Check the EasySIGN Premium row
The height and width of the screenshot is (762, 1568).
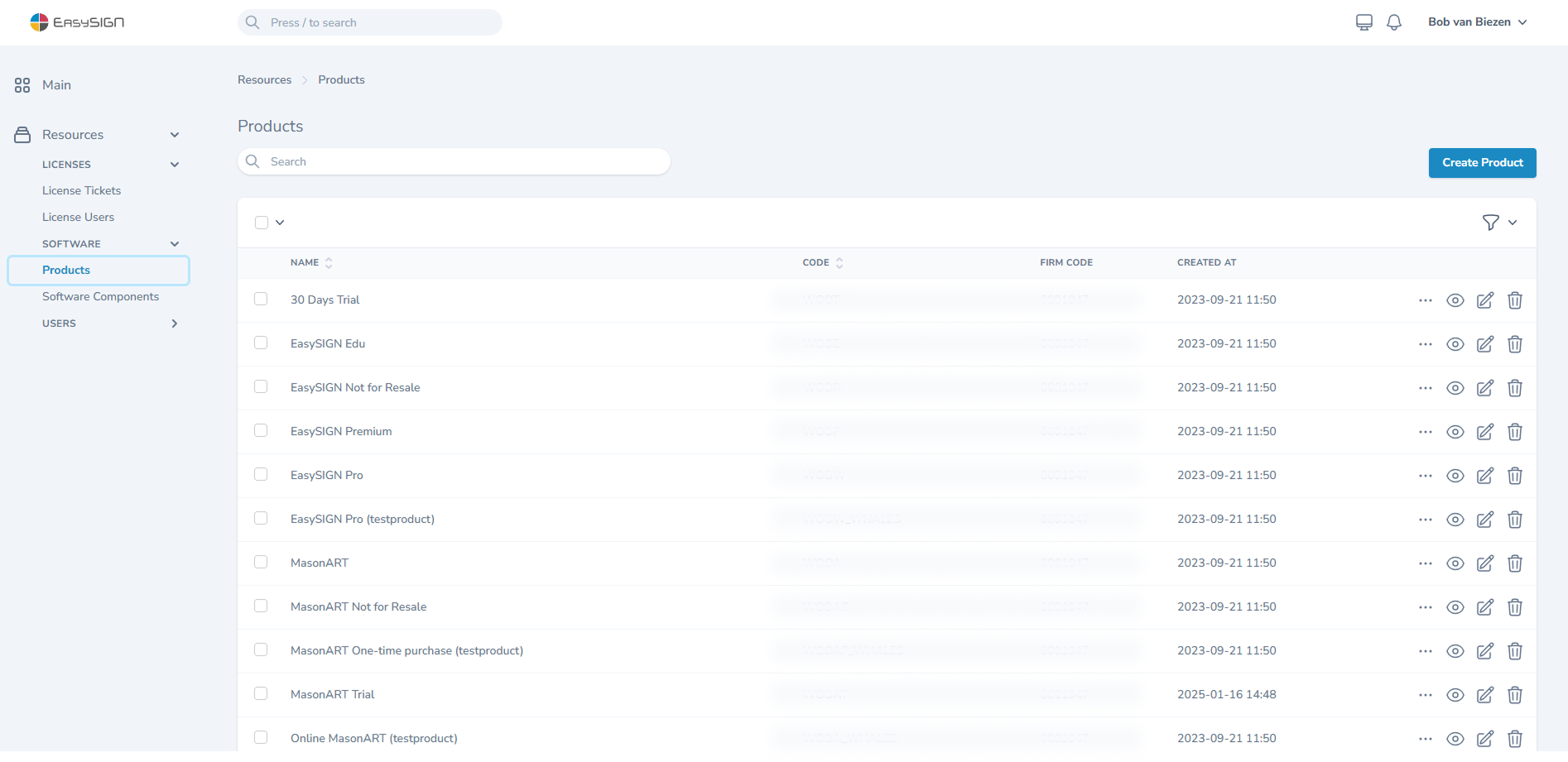tap(261, 430)
